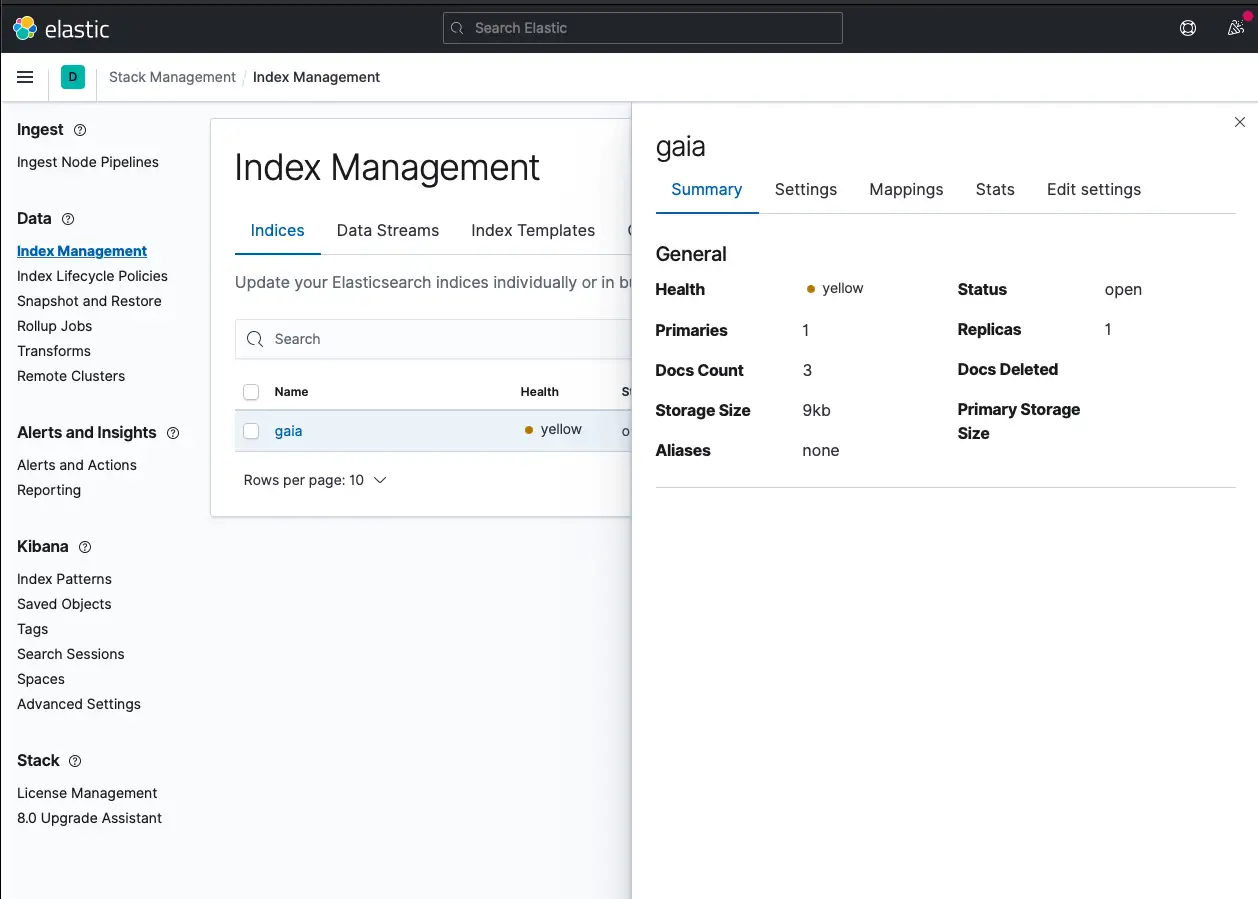Screen dimensions: 1258x899
Task: Open Transforms page
Action: click(x=54, y=351)
